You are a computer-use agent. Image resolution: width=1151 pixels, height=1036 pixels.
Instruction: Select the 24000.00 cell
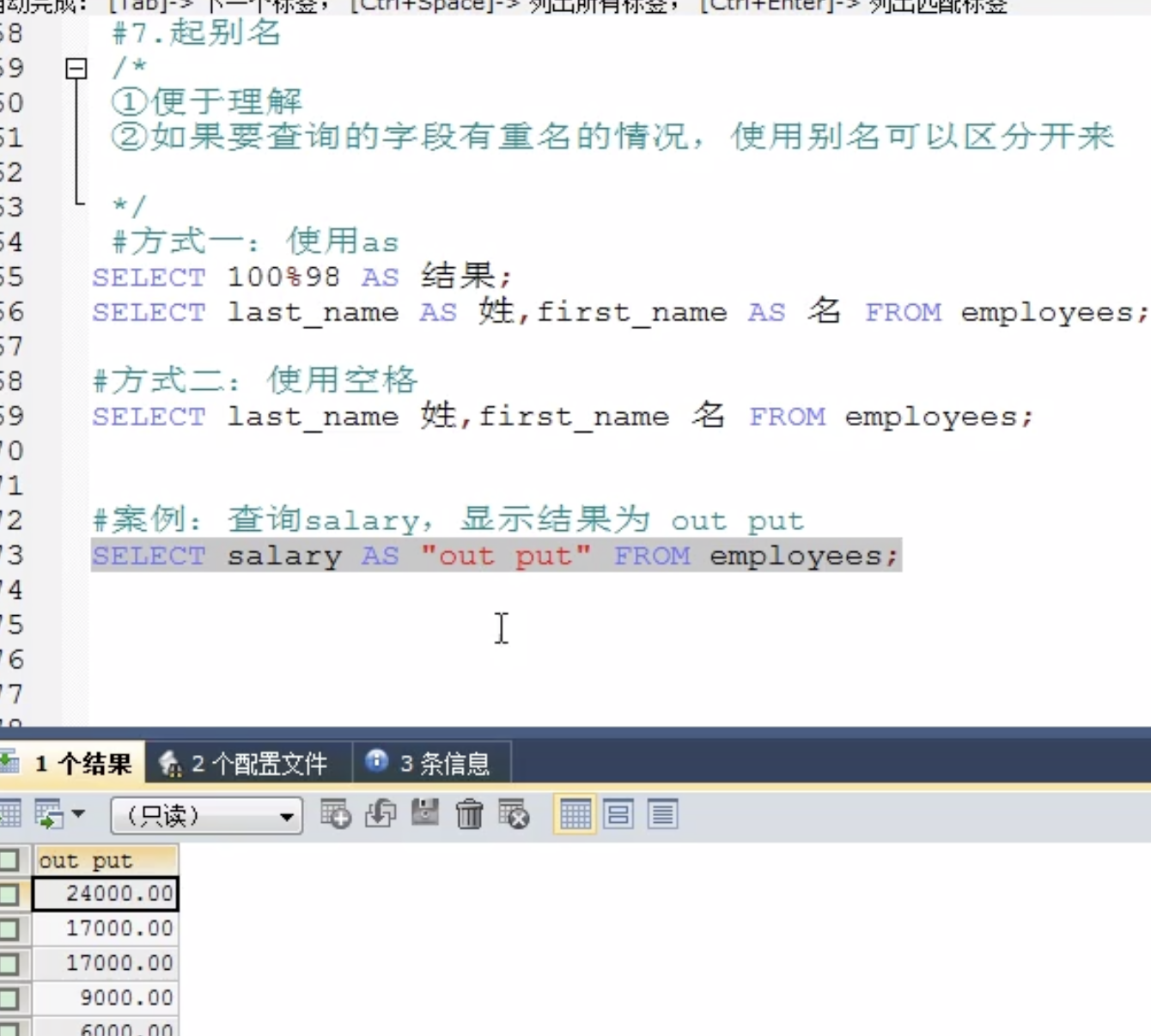click(x=106, y=893)
